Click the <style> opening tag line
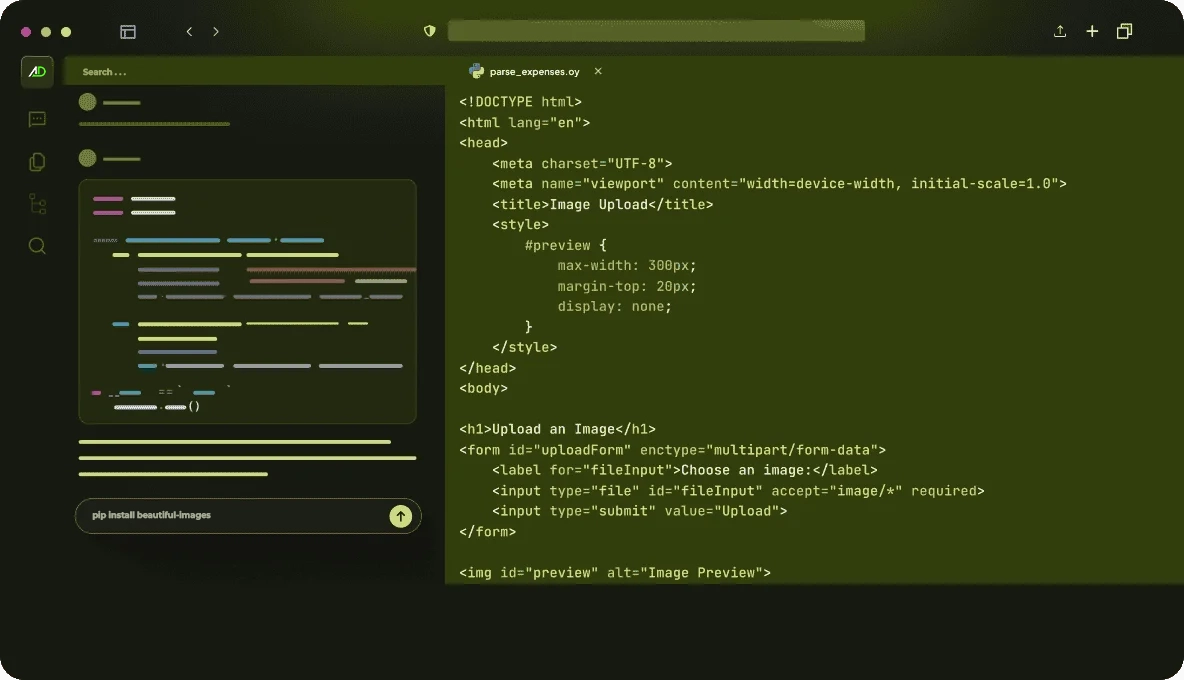The height and width of the screenshot is (680, 1184). click(x=520, y=225)
